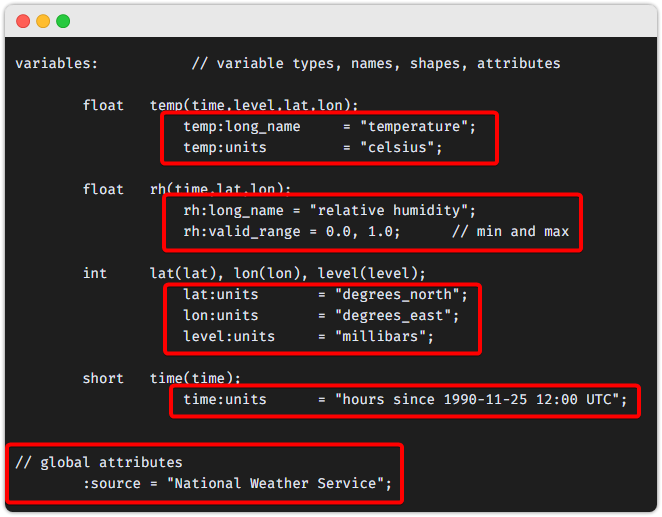Image resolution: width=662 pixels, height=517 pixels.
Task: Click the '0.0, 1.0;' range values
Action: (x=363, y=232)
